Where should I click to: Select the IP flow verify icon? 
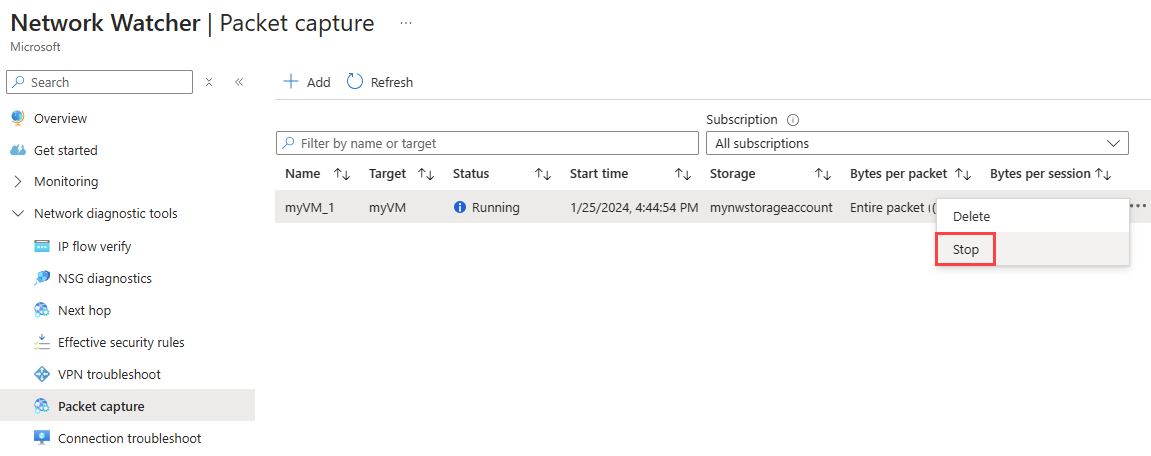[42, 247]
